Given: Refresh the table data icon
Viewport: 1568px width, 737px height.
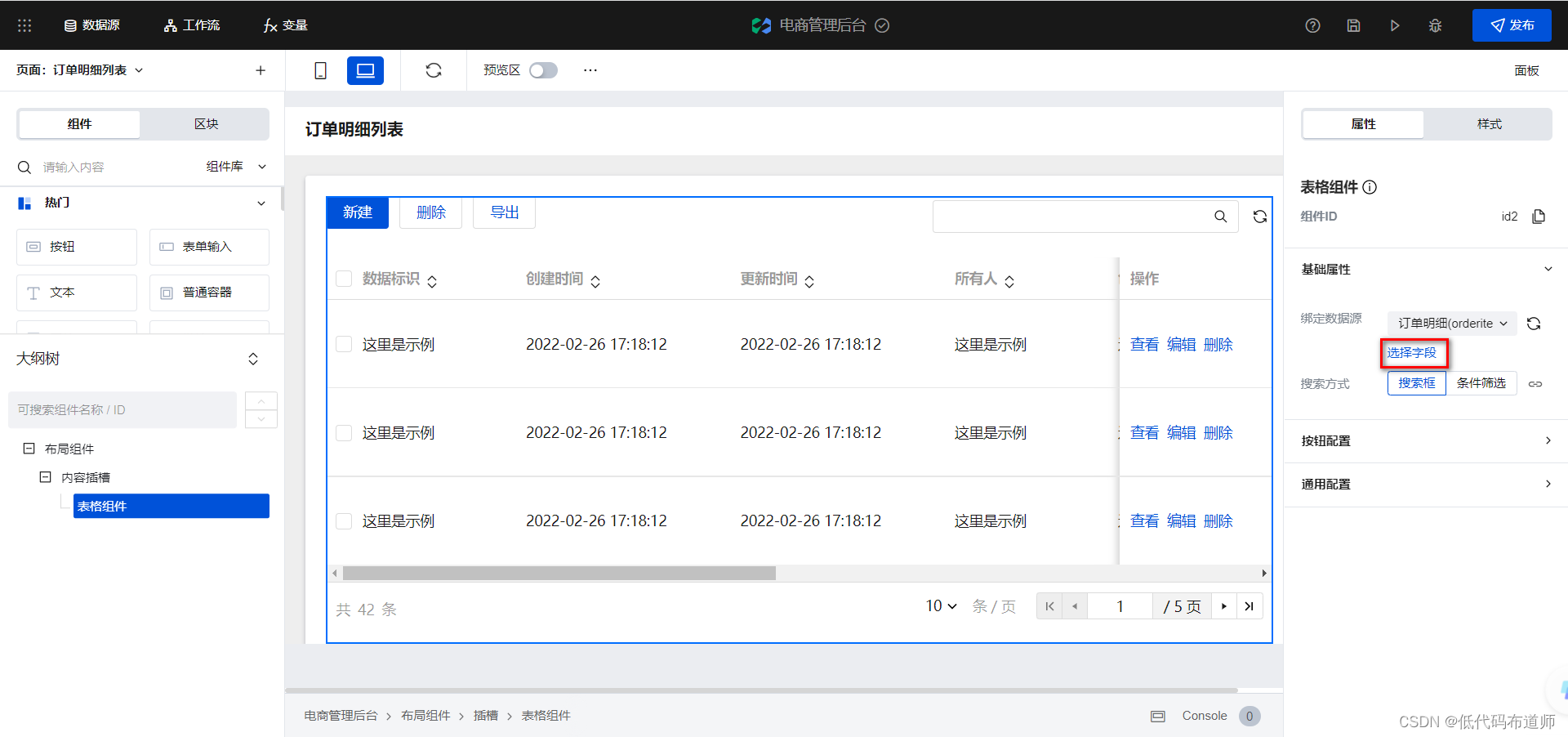Looking at the screenshot, I should 1260,217.
